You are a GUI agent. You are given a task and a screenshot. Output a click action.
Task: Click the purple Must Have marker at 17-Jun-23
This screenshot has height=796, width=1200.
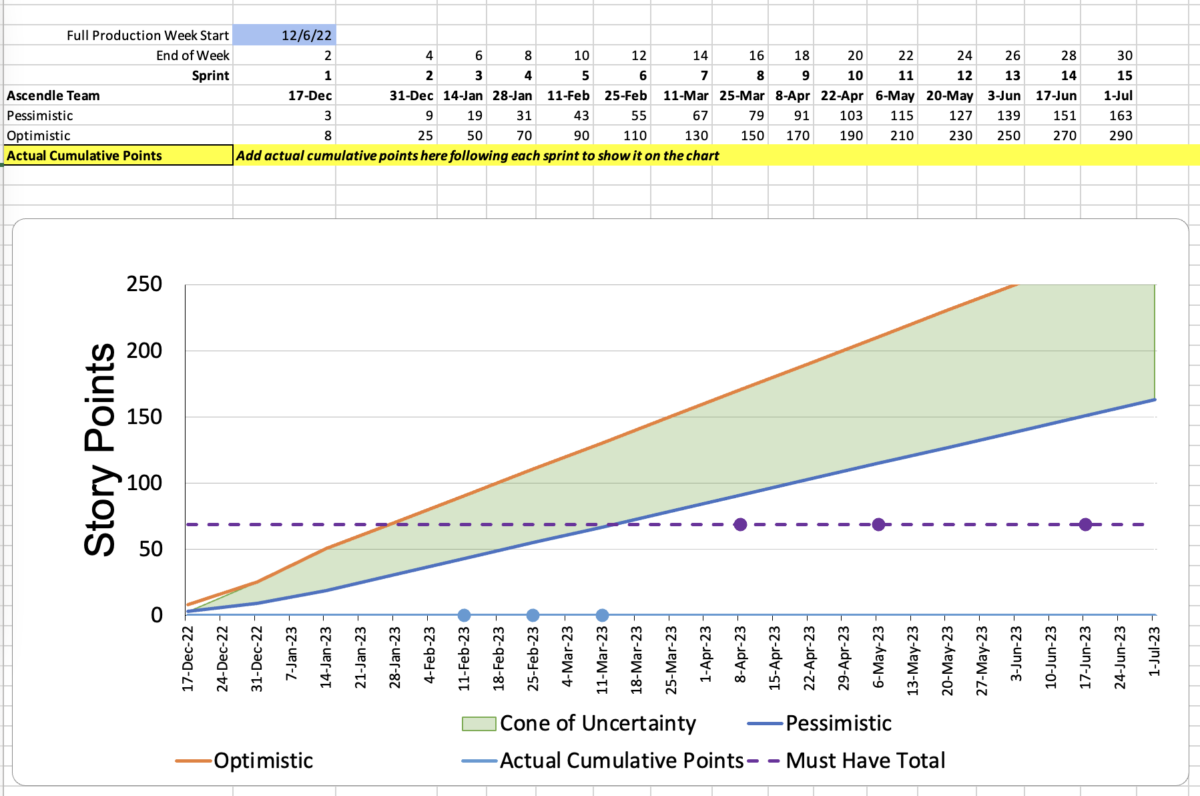click(x=1085, y=525)
